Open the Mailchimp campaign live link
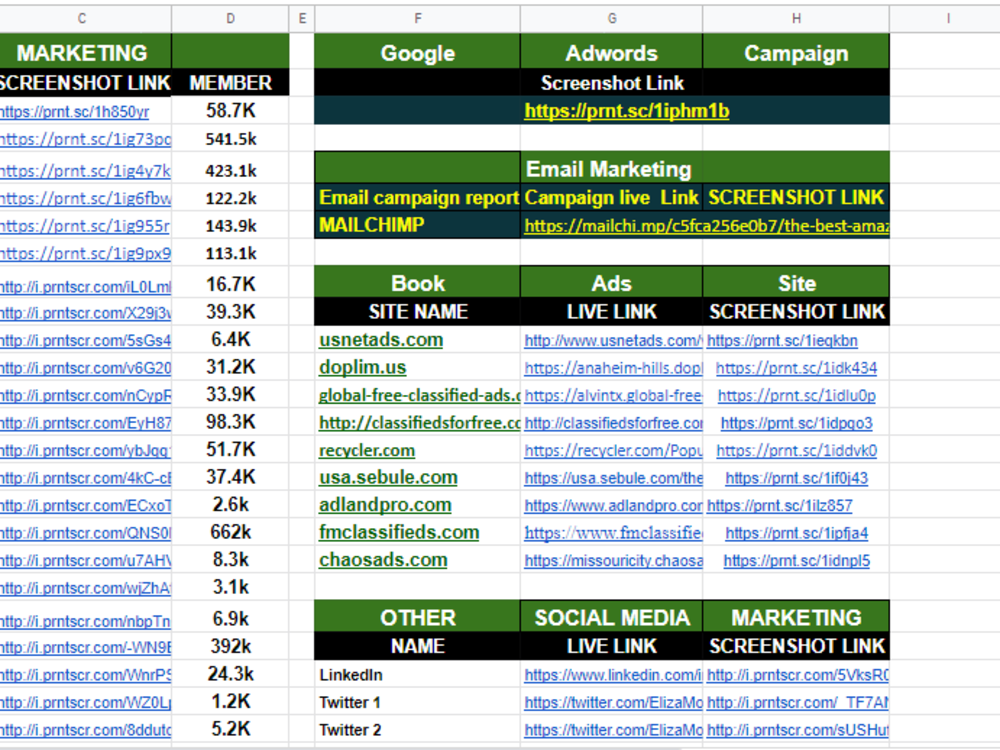Image resolution: width=1000 pixels, height=750 pixels. point(707,226)
